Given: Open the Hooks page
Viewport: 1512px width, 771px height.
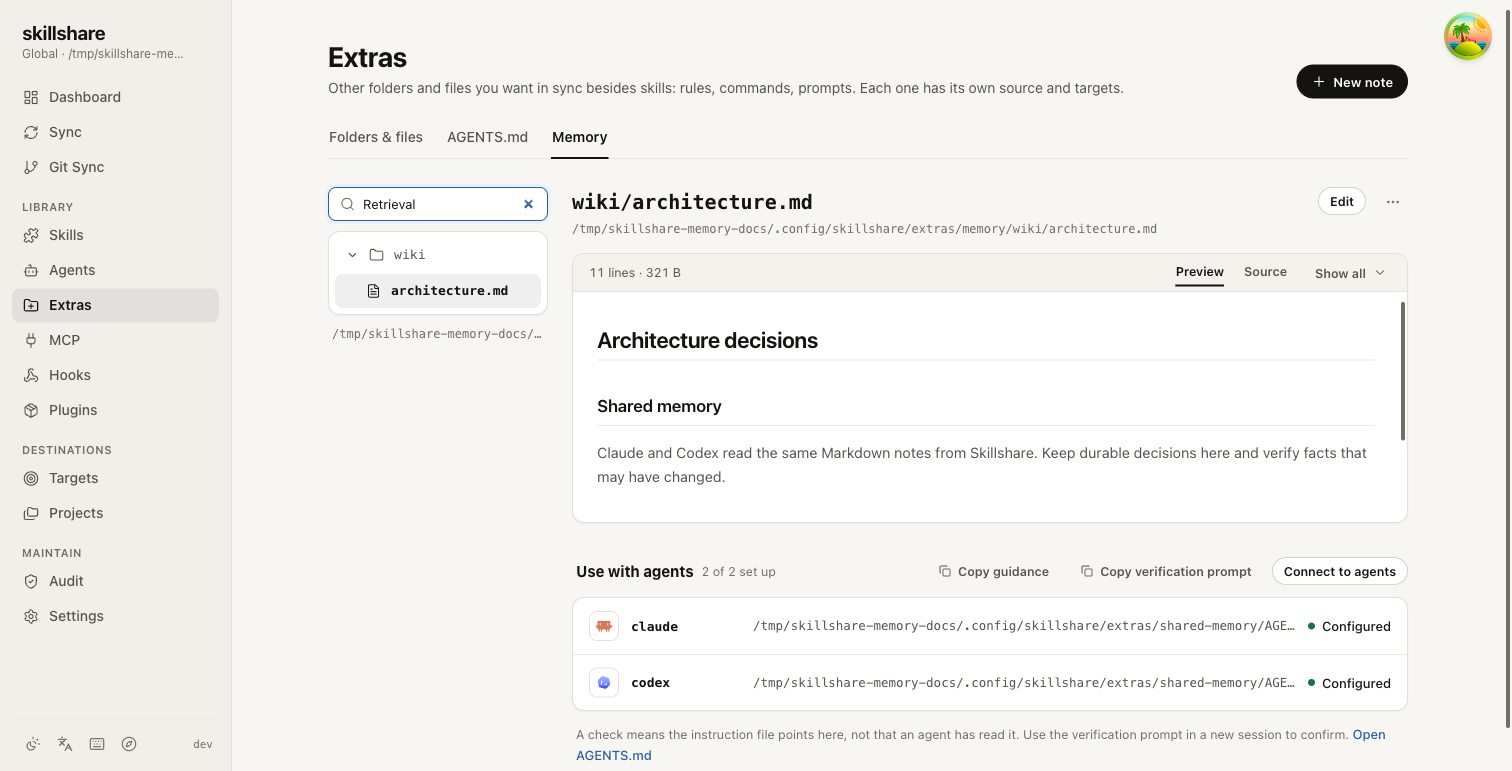Looking at the screenshot, I should [115, 375].
